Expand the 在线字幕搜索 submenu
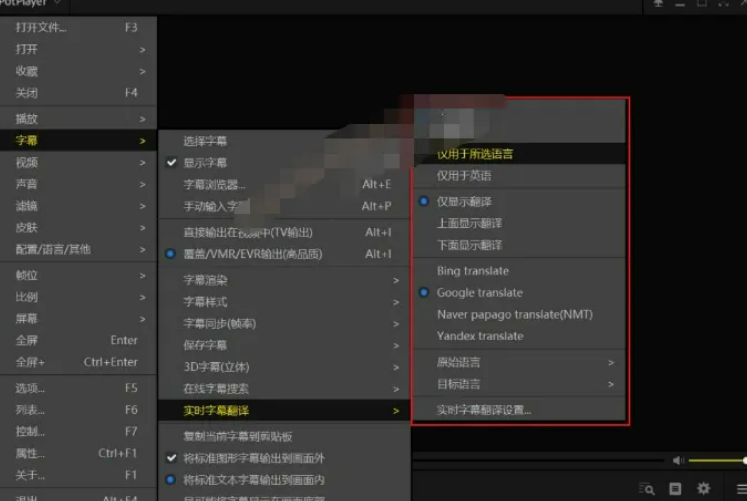Viewport: 747px width, 501px height. 284,389
